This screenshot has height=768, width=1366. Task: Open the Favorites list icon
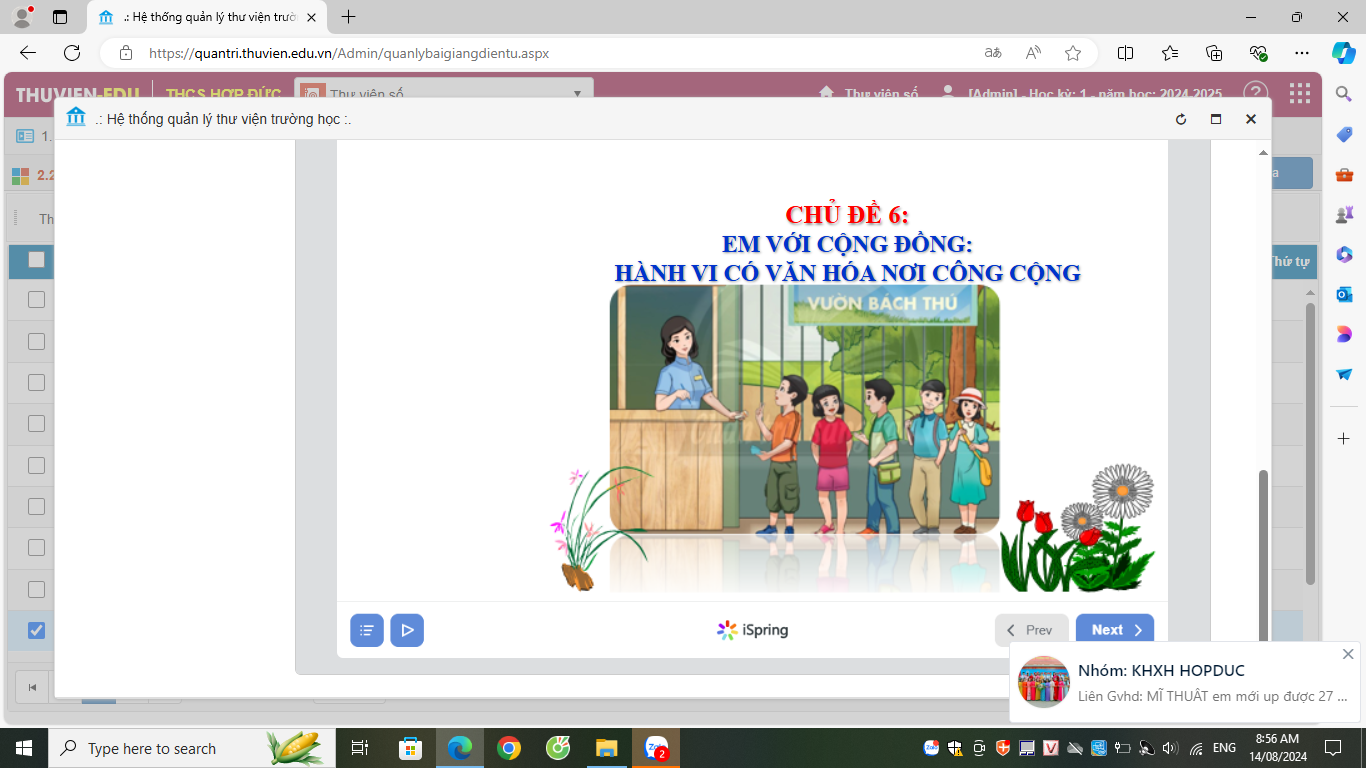tap(1170, 53)
